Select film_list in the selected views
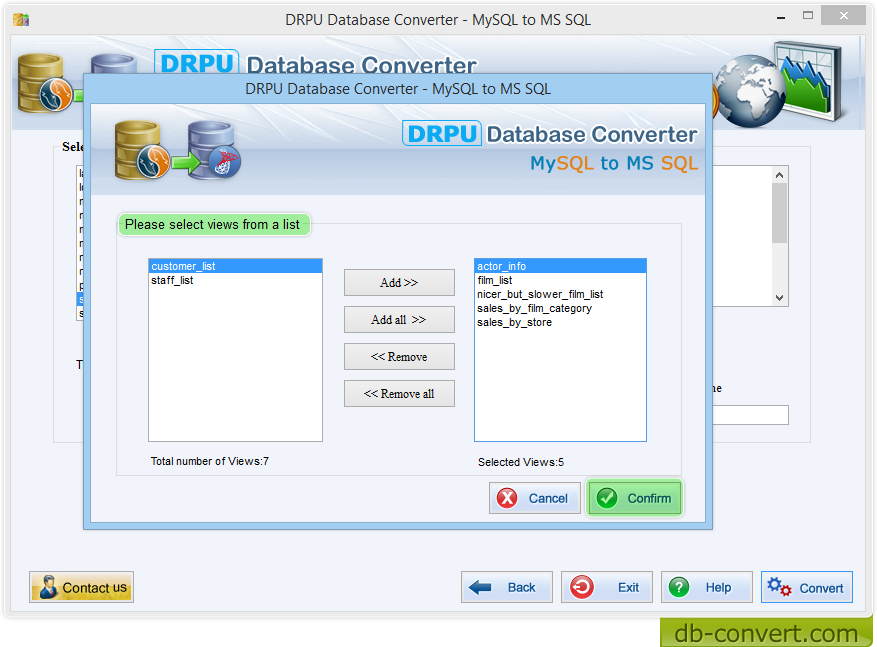This screenshot has width=877, height=647. pyautogui.click(x=560, y=280)
